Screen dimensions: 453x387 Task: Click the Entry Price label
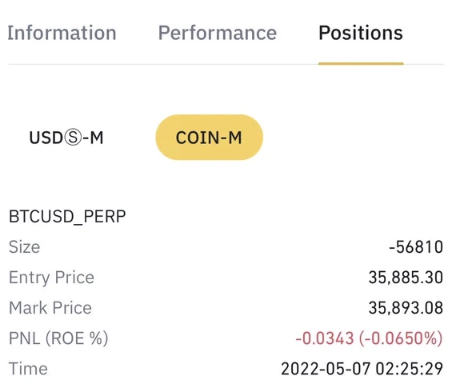pos(52,277)
